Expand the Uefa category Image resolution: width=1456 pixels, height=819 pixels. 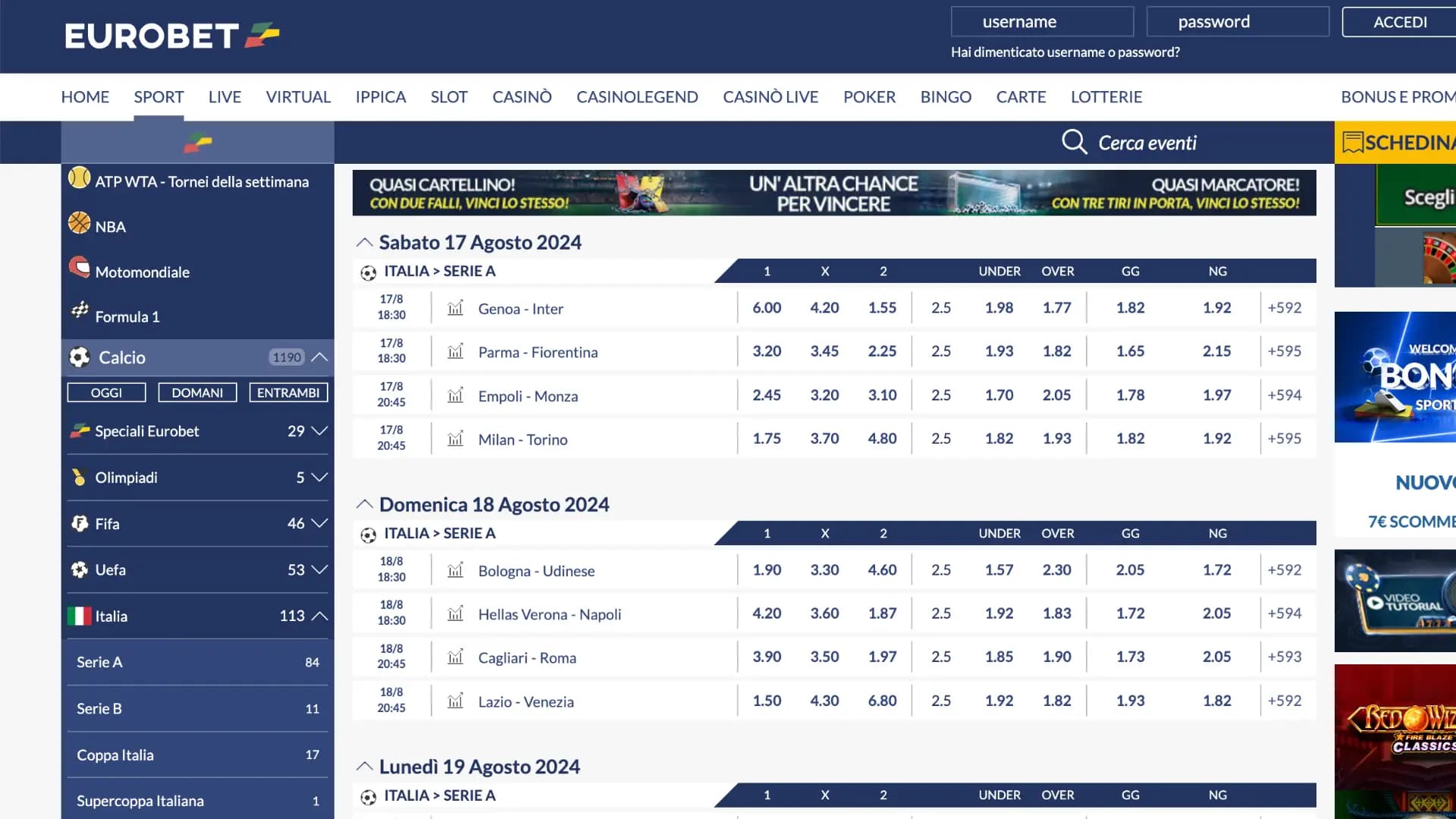pyautogui.click(x=319, y=570)
